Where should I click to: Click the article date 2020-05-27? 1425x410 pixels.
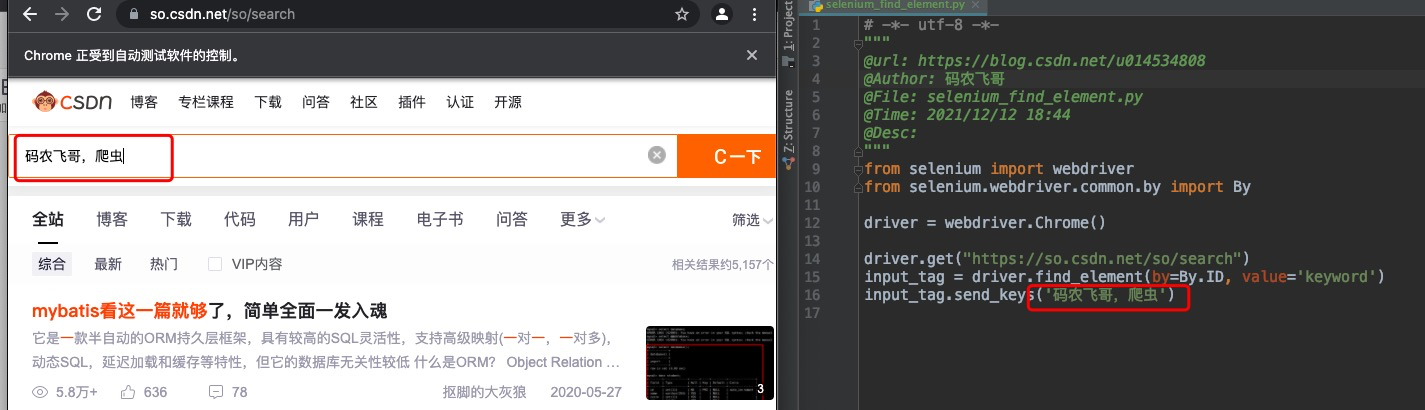[x=585, y=392]
